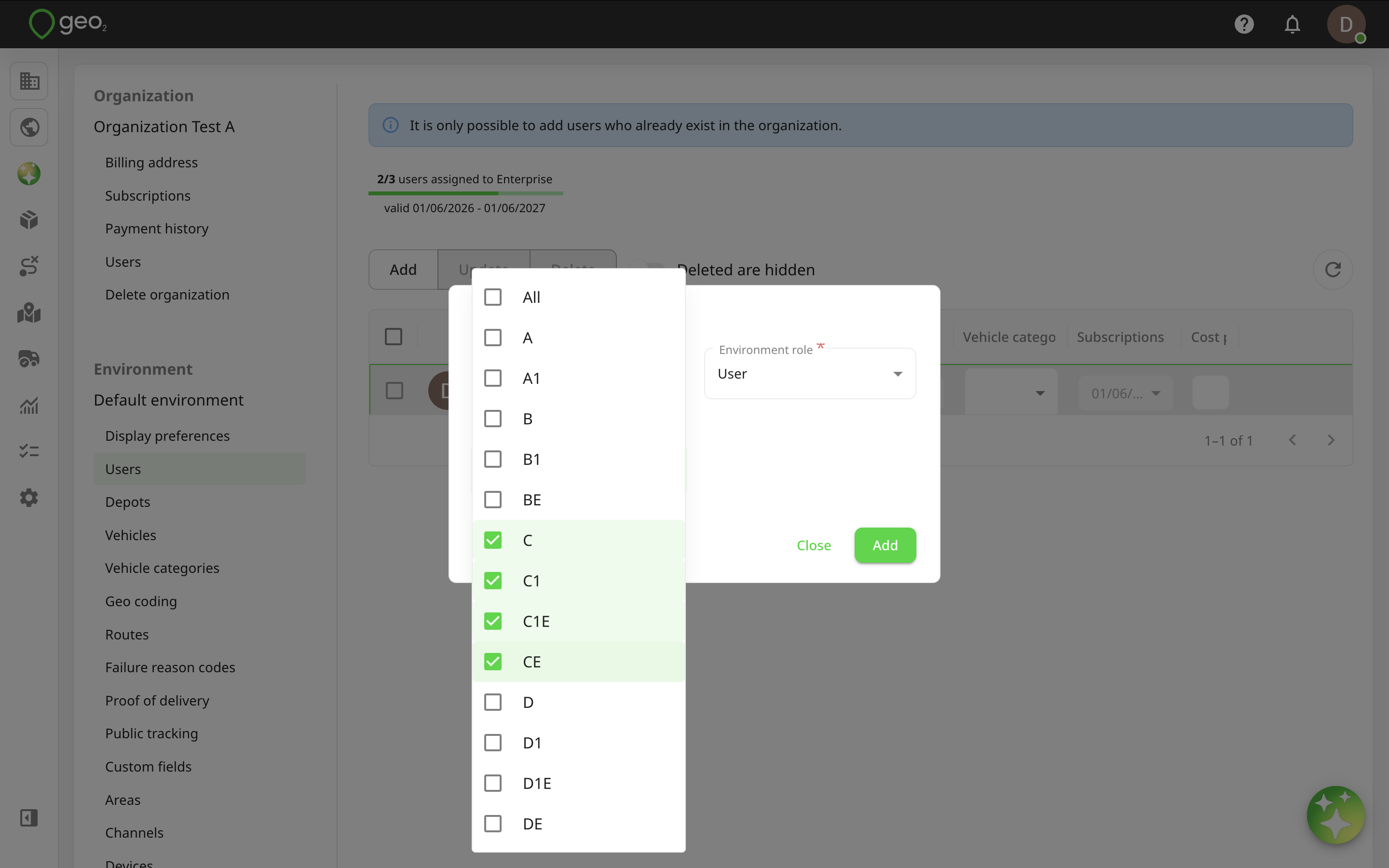The width and height of the screenshot is (1389, 868).
Task: Open Delete organization link
Action: pyautogui.click(x=167, y=295)
